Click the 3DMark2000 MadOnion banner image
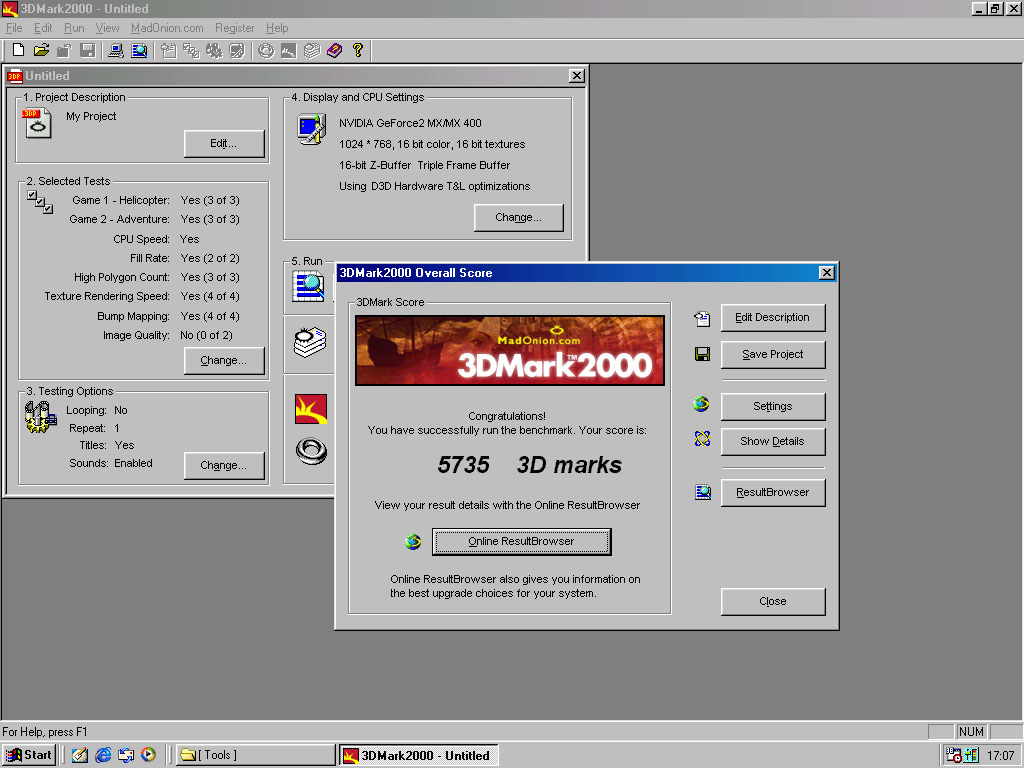The width and height of the screenshot is (1024, 768). (x=510, y=351)
